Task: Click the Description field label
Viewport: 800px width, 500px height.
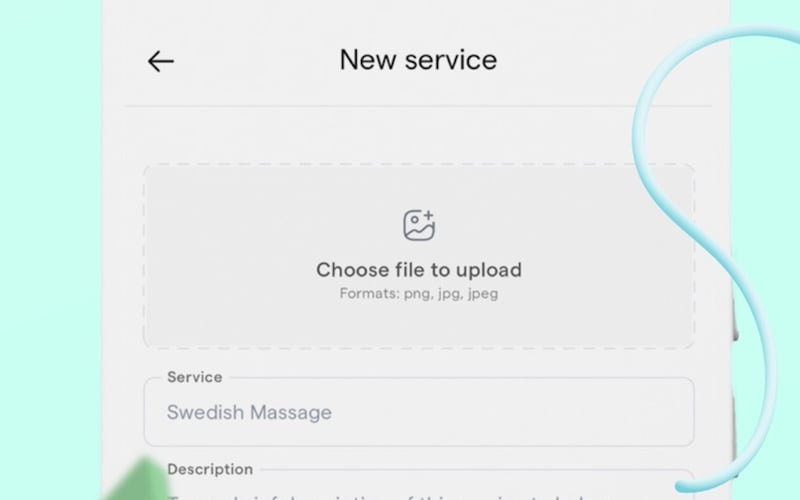Action: (210, 469)
